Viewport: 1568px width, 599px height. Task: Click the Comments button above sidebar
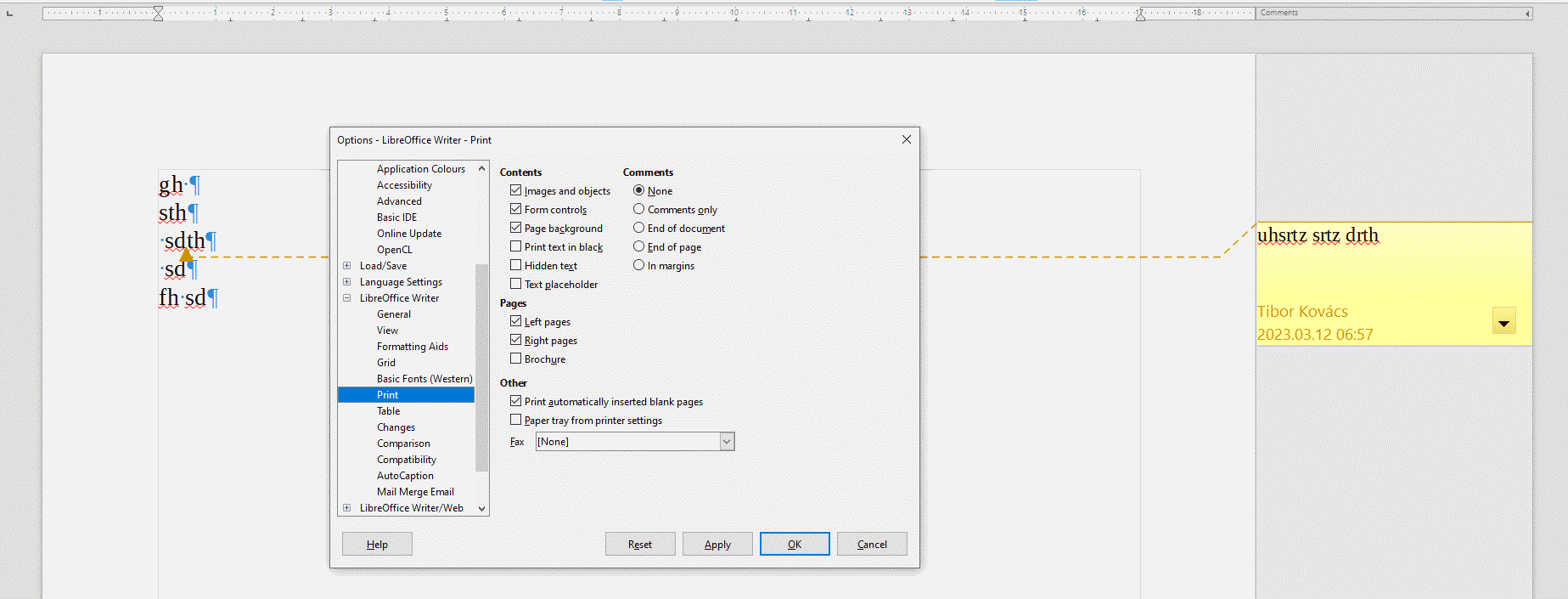(1395, 13)
